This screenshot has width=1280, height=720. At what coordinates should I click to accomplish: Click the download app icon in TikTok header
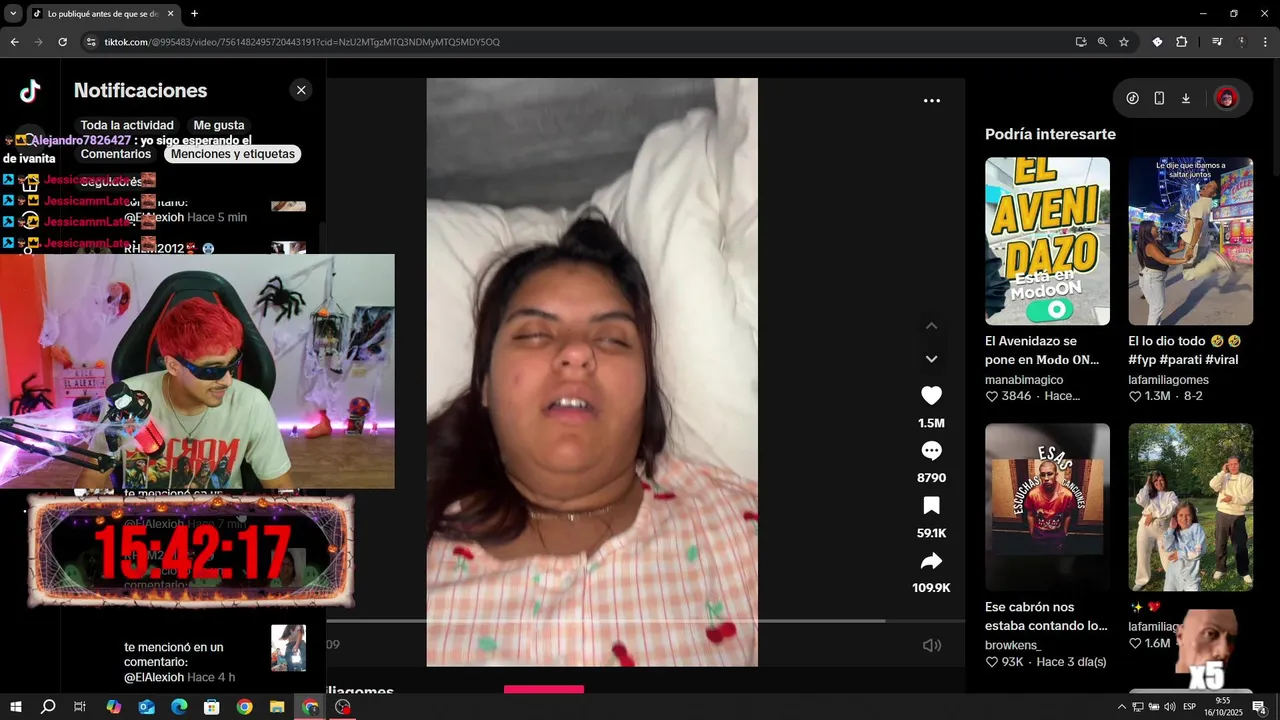(1186, 98)
